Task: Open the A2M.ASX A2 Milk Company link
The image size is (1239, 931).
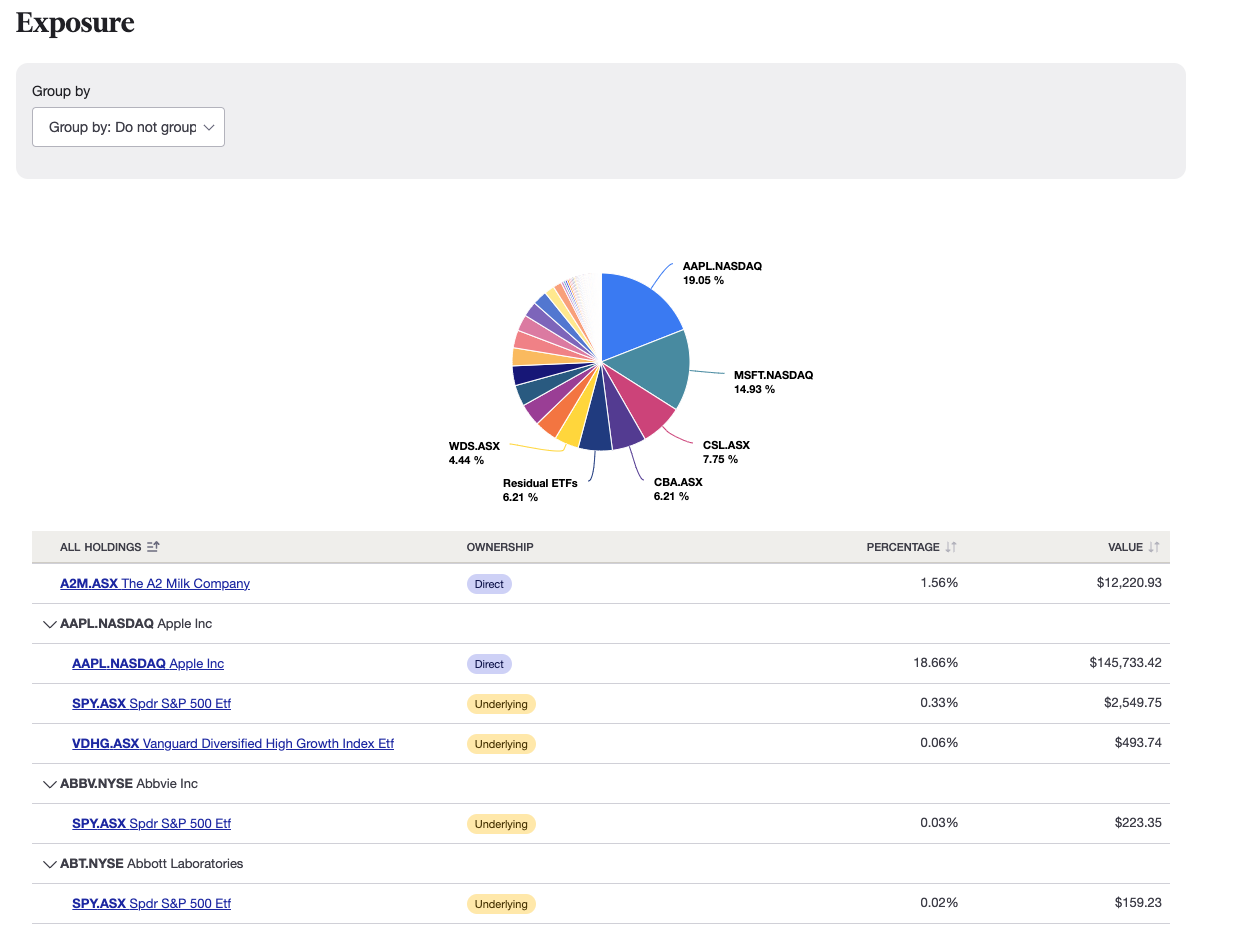Action: coord(155,583)
